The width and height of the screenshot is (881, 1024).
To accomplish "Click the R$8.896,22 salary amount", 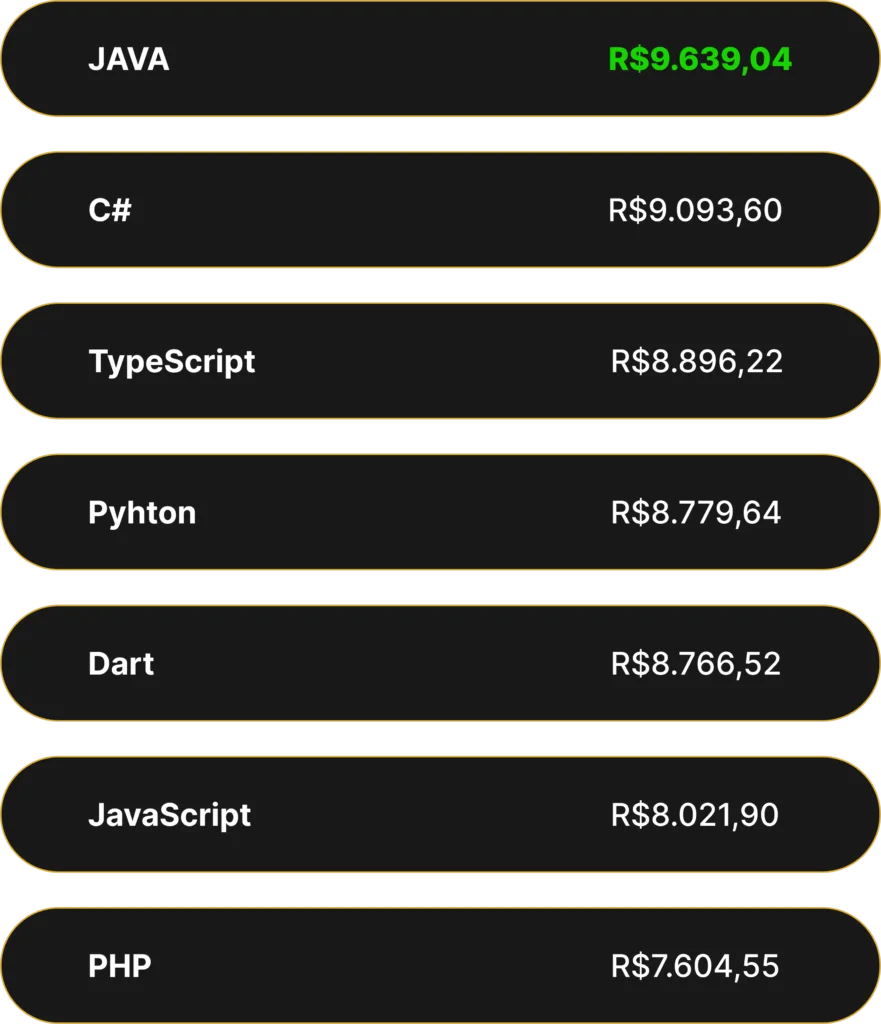I will coord(697,362).
